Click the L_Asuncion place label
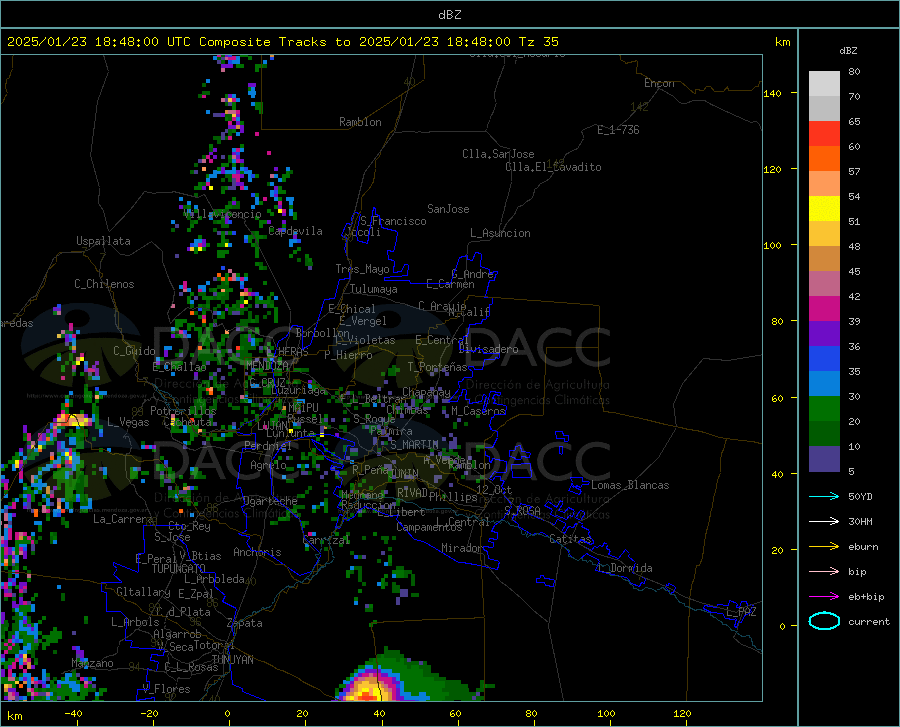Screen dimensions: 900x727 point(500,233)
